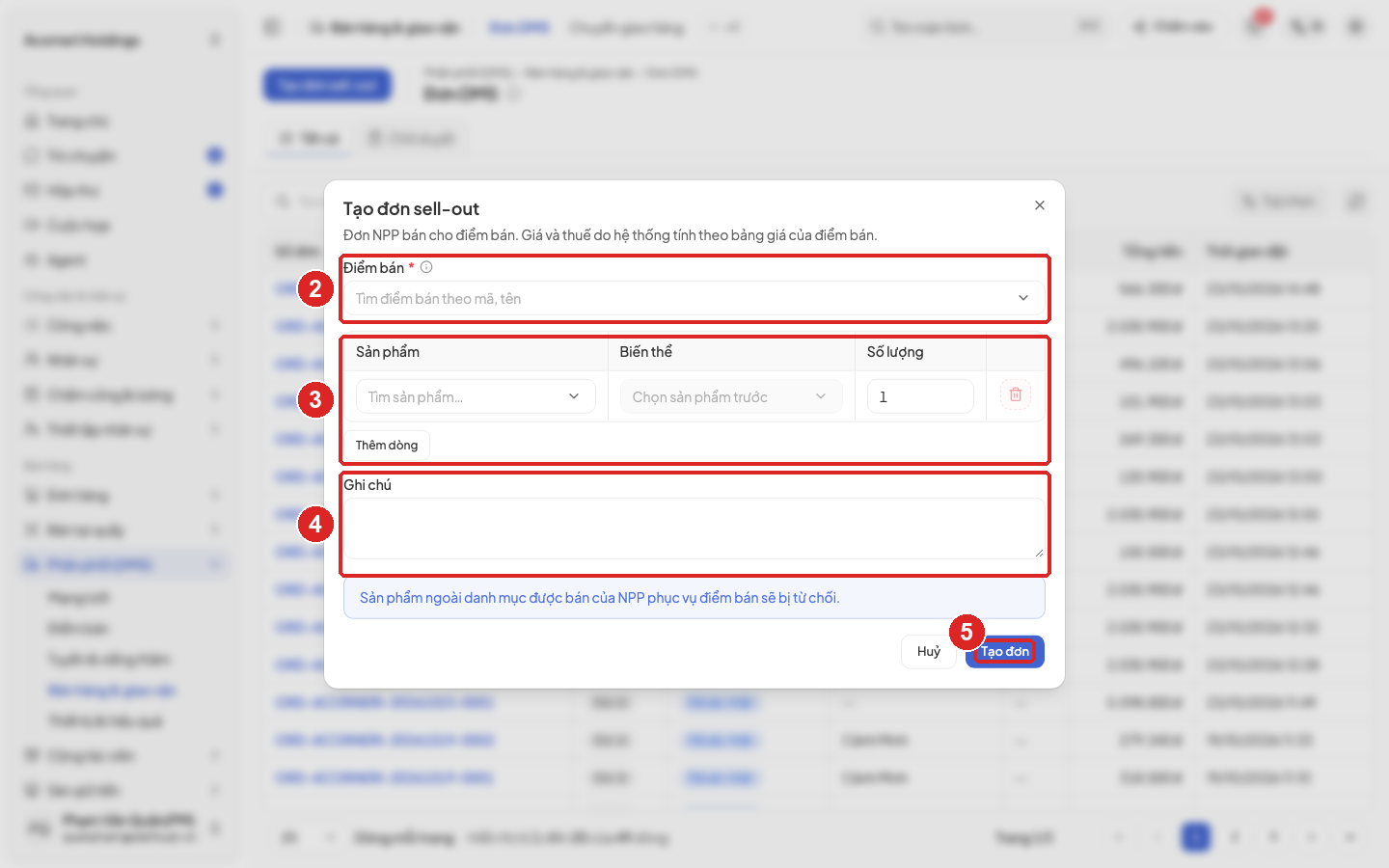Click the info icon beside Điểm bán

point(426,267)
